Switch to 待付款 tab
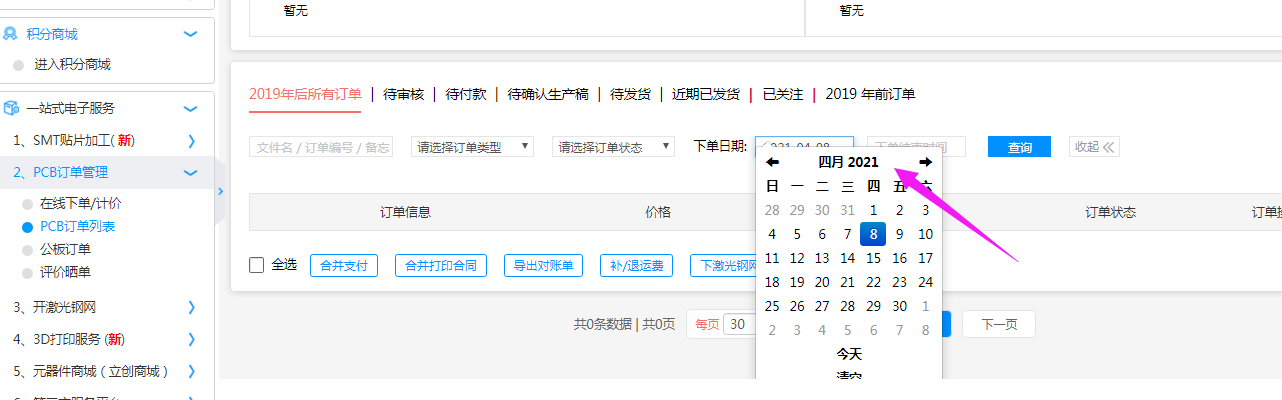This screenshot has width=1282, height=400. click(466, 94)
